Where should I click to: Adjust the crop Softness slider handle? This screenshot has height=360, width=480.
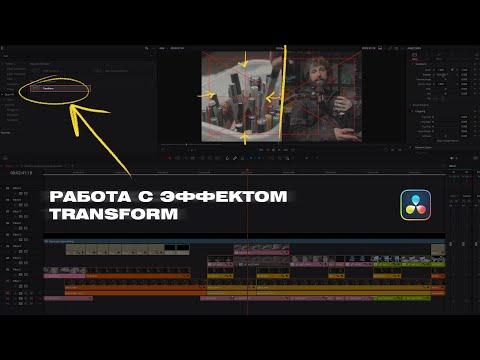click(x=445, y=136)
